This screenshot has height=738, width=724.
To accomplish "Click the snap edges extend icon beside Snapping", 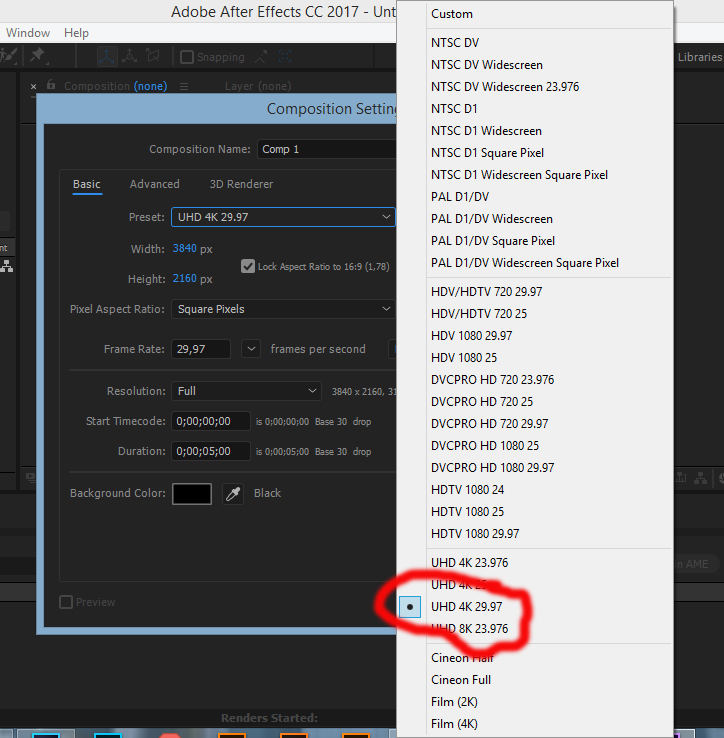I will 261,57.
